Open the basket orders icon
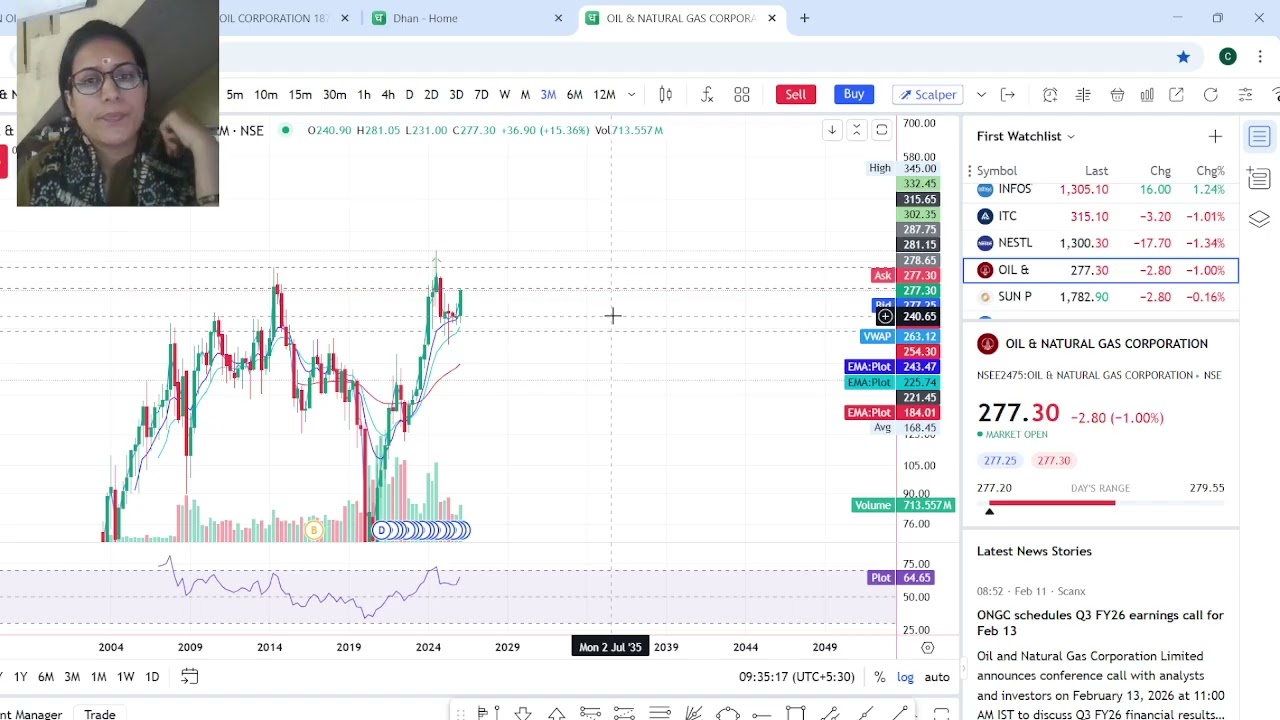Viewport: 1280px width, 720px height. (x=1117, y=94)
